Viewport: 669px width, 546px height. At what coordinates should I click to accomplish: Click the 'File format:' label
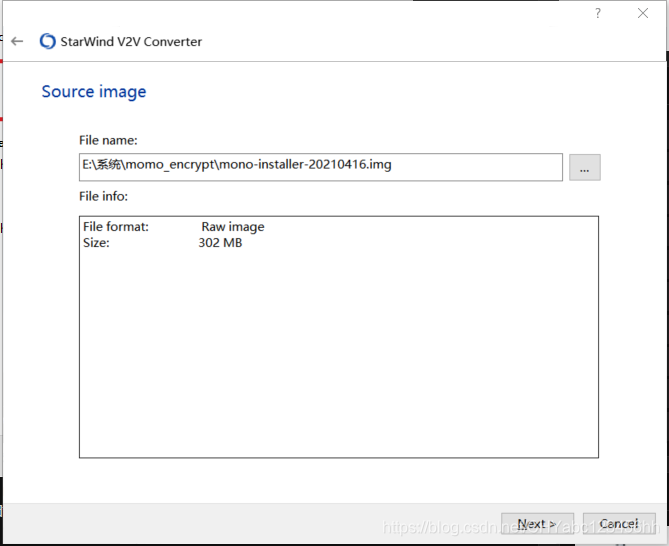(x=116, y=227)
